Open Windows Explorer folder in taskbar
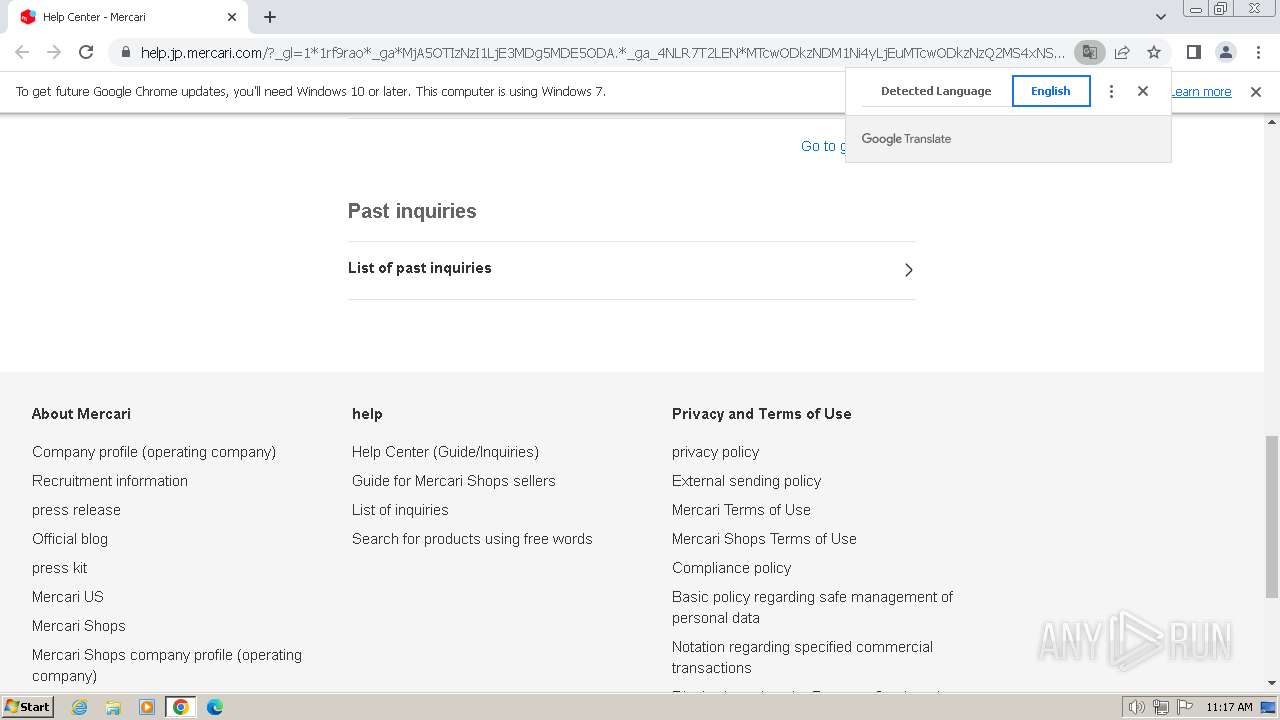This screenshot has width=1280, height=720. click(113, 707)
